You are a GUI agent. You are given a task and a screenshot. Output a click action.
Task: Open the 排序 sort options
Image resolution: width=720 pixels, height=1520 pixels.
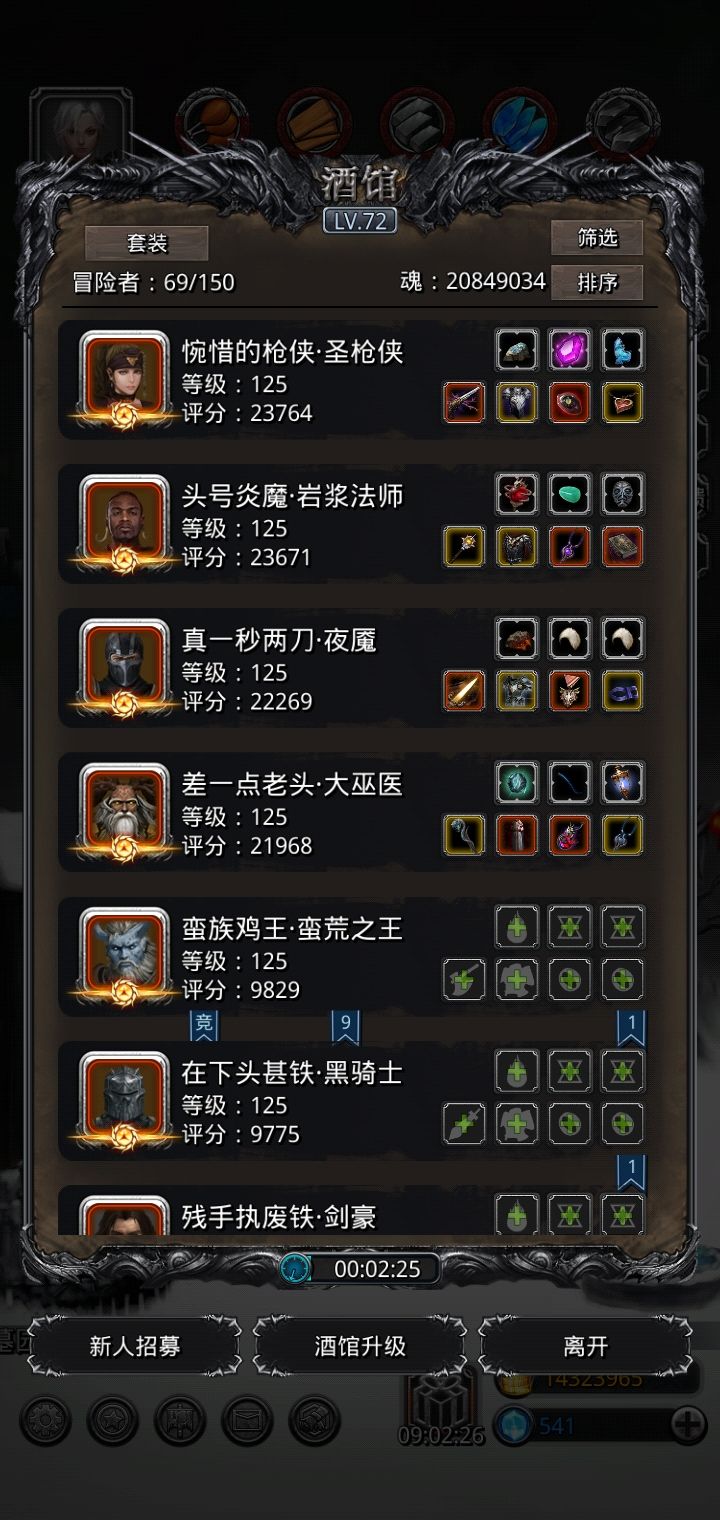coord(597,283)
